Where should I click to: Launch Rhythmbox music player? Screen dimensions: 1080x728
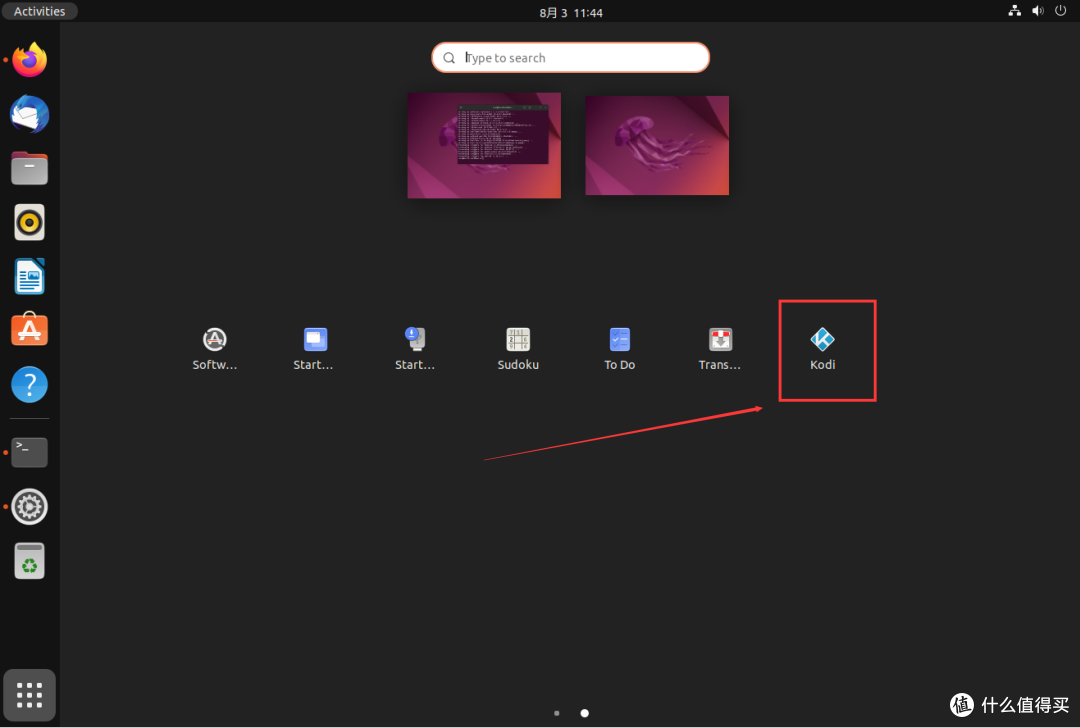click(x=30, y=222)
